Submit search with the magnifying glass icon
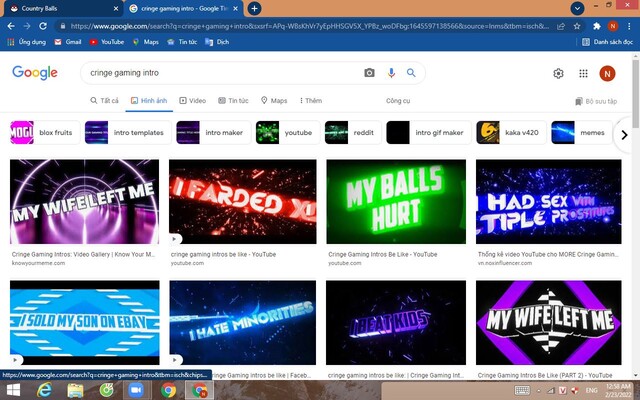Screen dimensions: 640x400 pos(411,73)
